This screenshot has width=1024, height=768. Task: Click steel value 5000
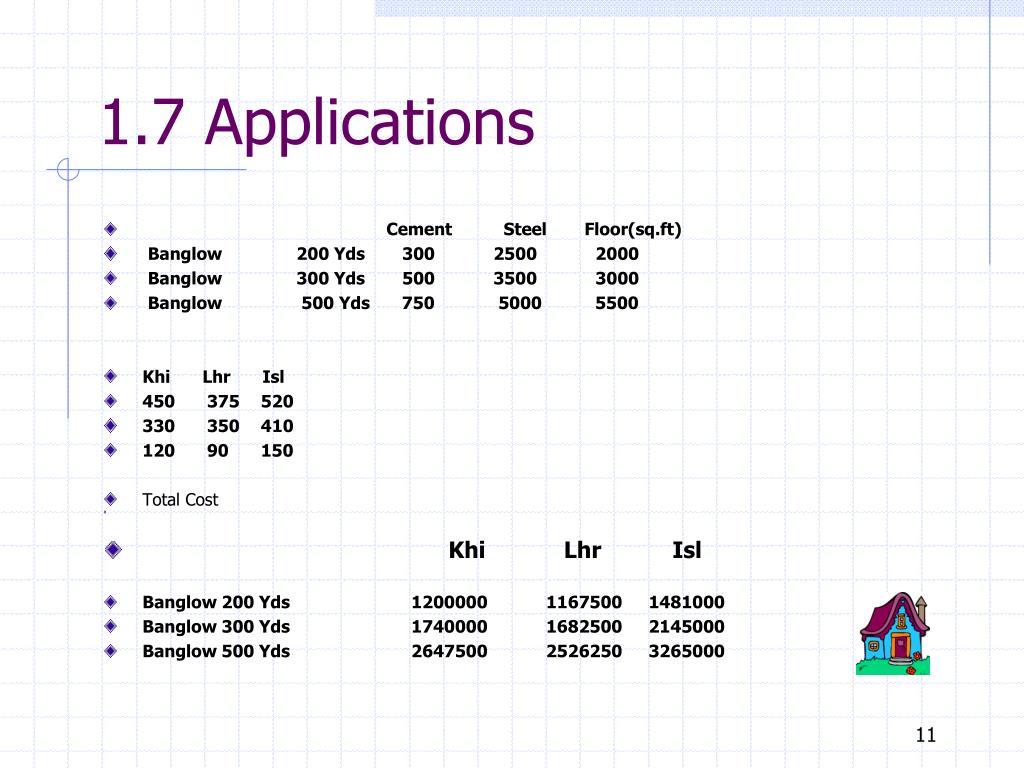click(520, 303)
